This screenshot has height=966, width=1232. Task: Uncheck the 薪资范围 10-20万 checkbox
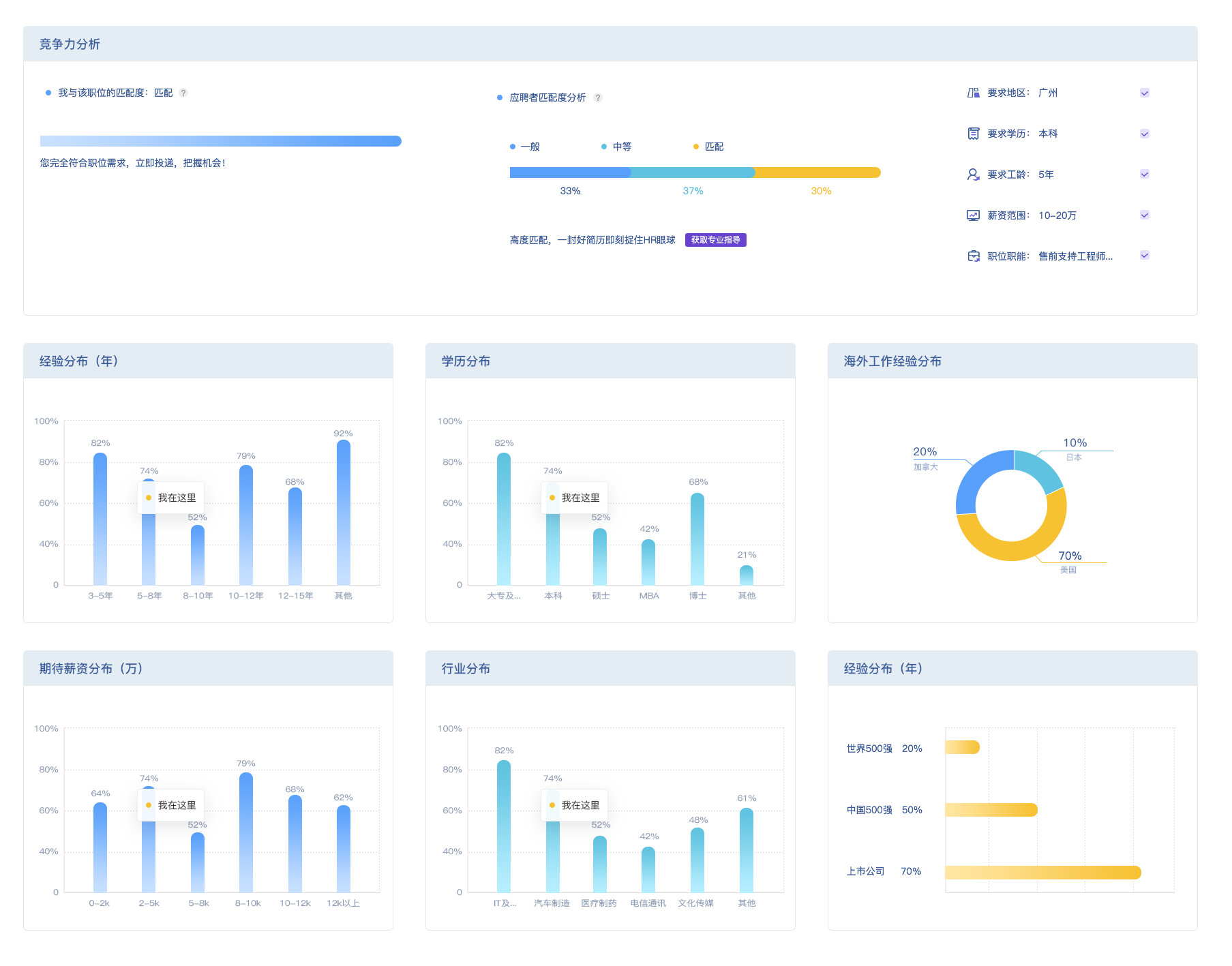click(1144, 215)
